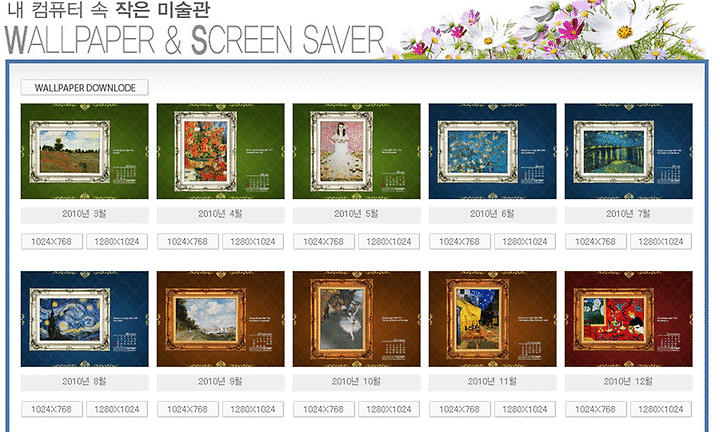This screenshot has width=720, height=432.
Task: Select the 2010년 4월 red flowers wallpaper thumbnail
Action: (x=220, y=151)
